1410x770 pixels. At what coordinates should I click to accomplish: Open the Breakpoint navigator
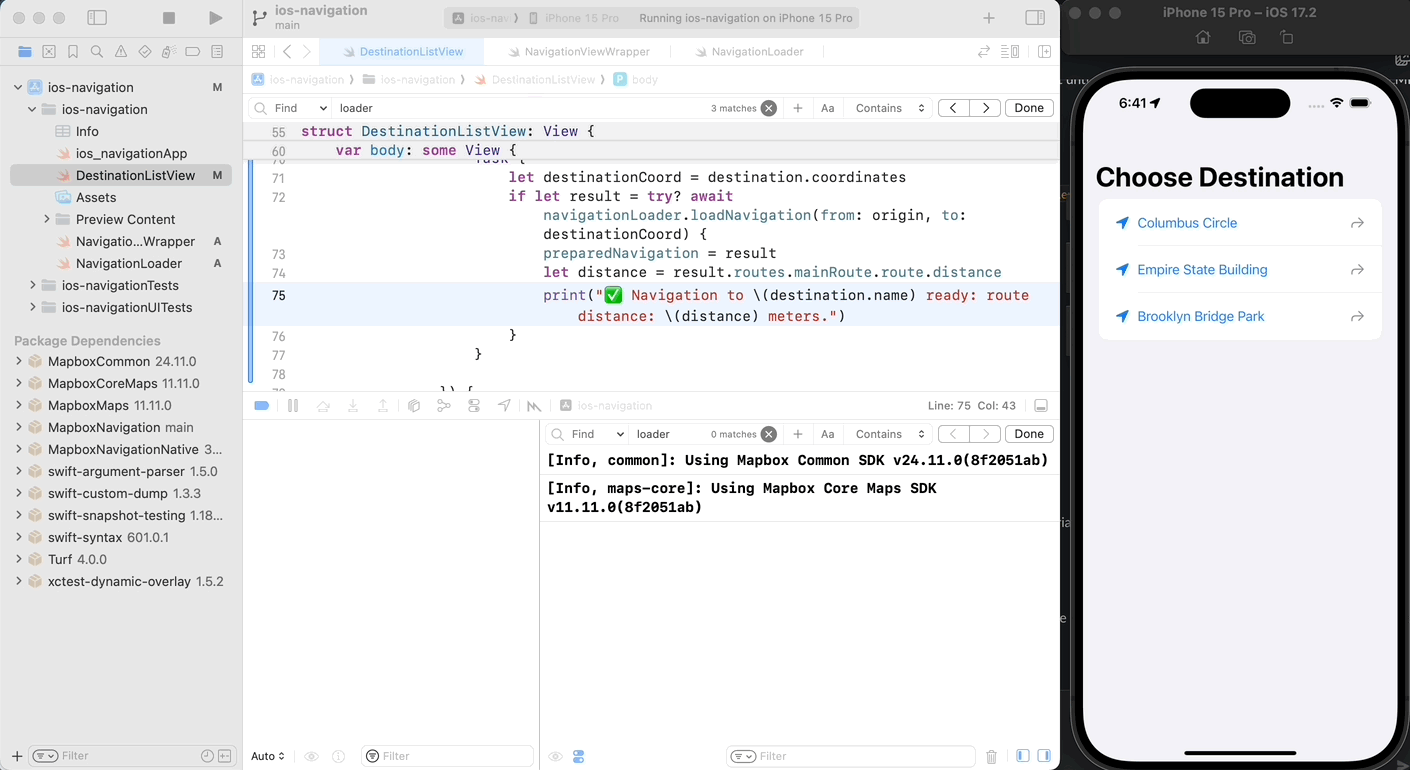coord(193,52)
